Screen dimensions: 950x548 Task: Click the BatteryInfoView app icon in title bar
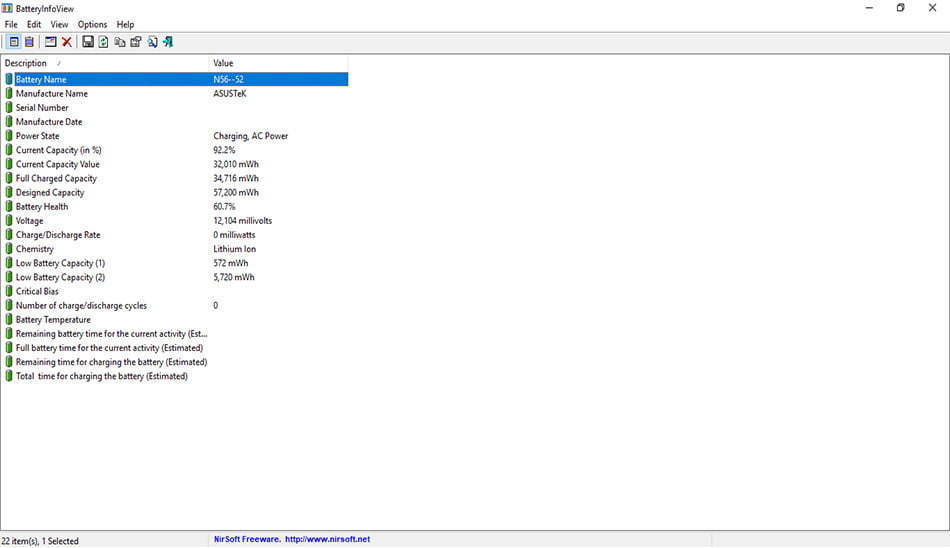[7, 8]
